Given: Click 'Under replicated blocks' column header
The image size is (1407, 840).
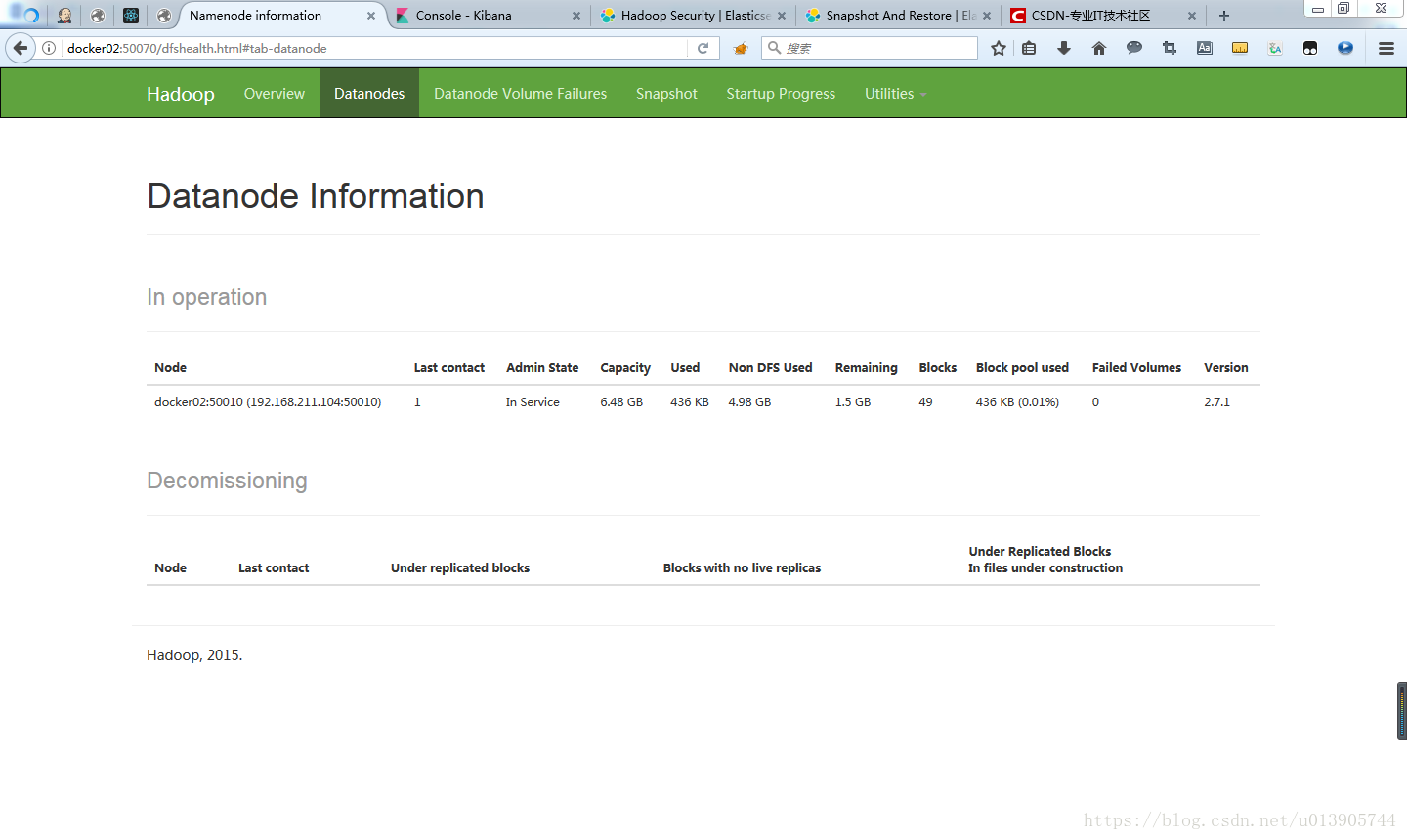Looking at the screenshot, I should tap(460, 568).
